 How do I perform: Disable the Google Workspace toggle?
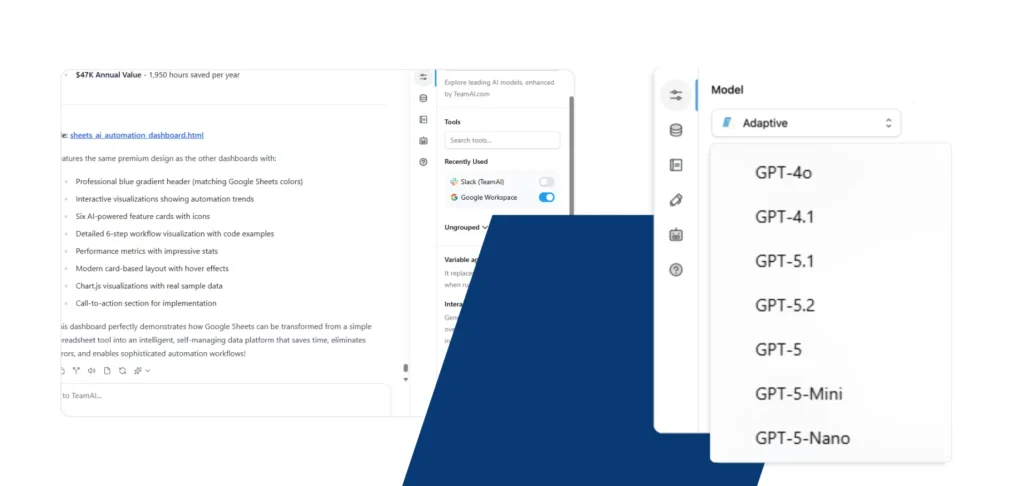[x=547, y=197]
